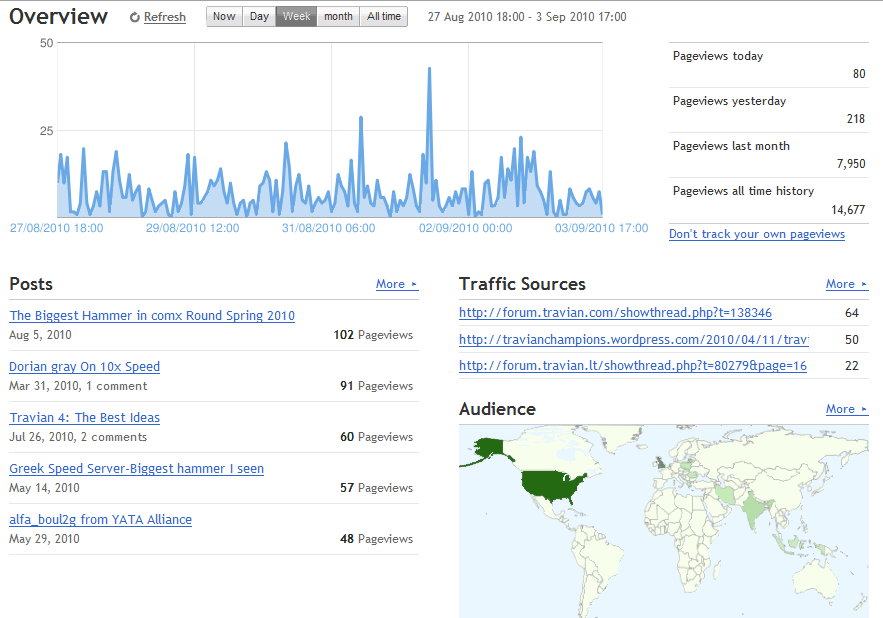The image size is (883, 618).
Task: Open The Biggest Hammer in comx Round post
Action: pyautogui.click(x=152, y=316)
